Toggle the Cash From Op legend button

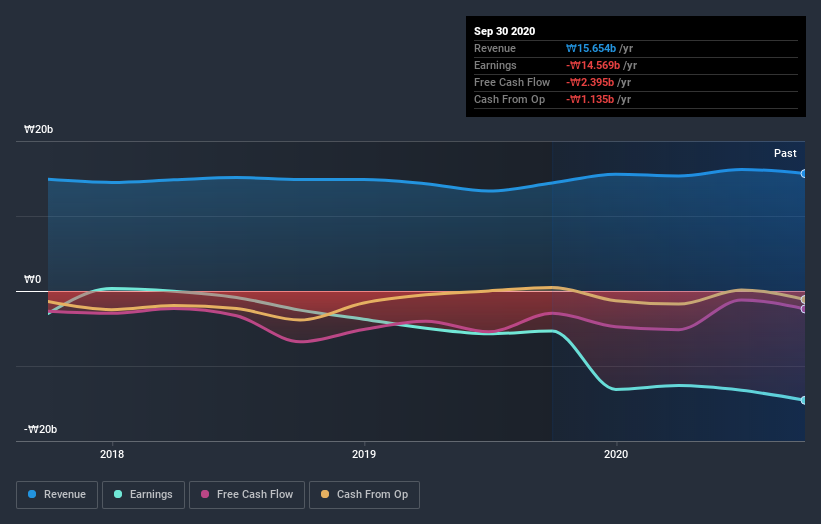pyautogui.click(x=364, y=495)
